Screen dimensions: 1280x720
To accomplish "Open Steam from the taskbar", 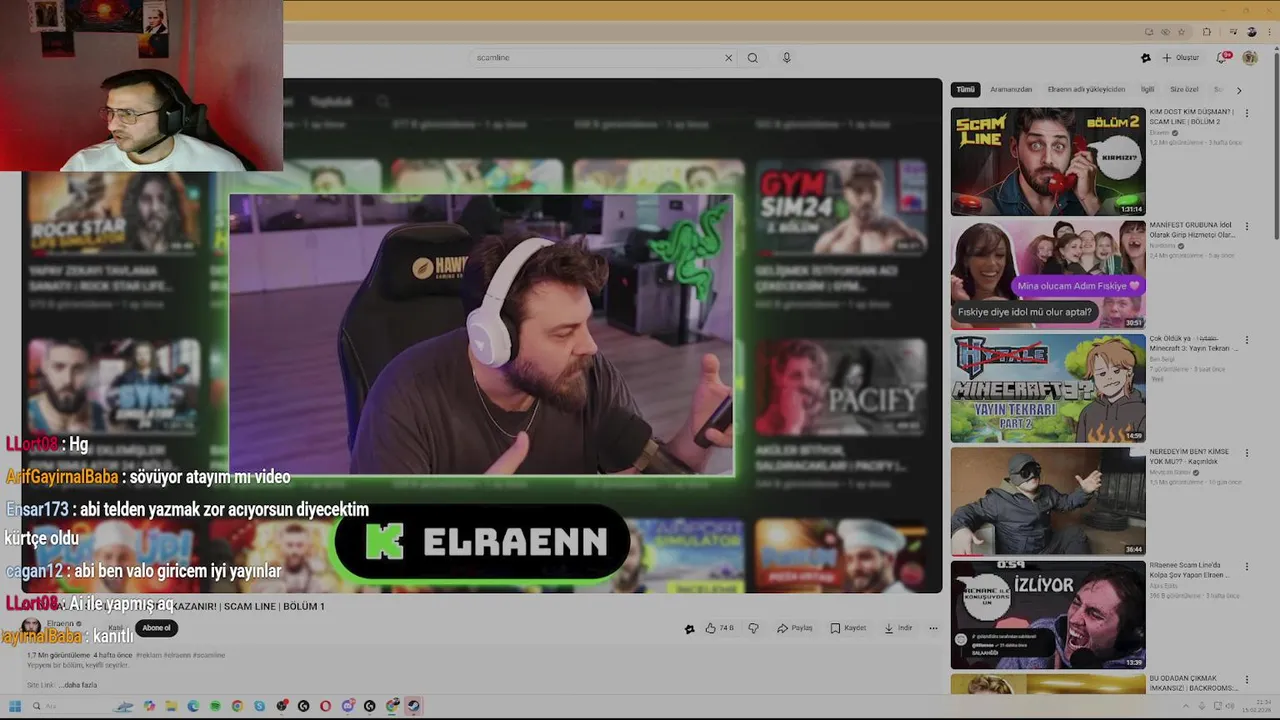I will pyautogui.click(x=414, y=706).
